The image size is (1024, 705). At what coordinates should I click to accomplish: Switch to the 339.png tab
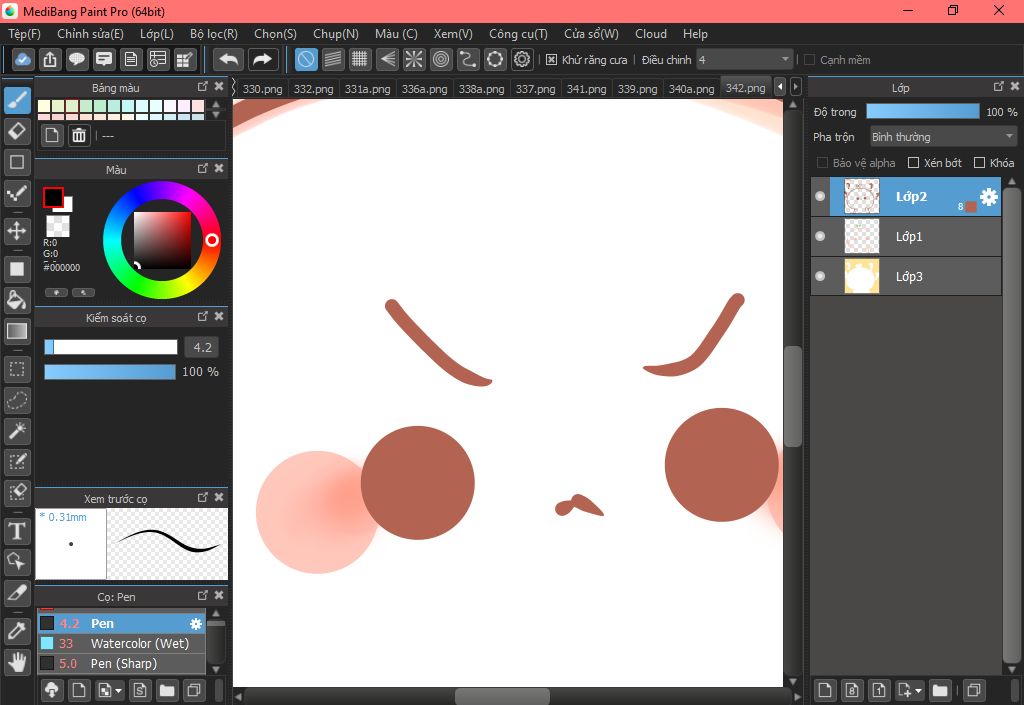tap(637, 89)
